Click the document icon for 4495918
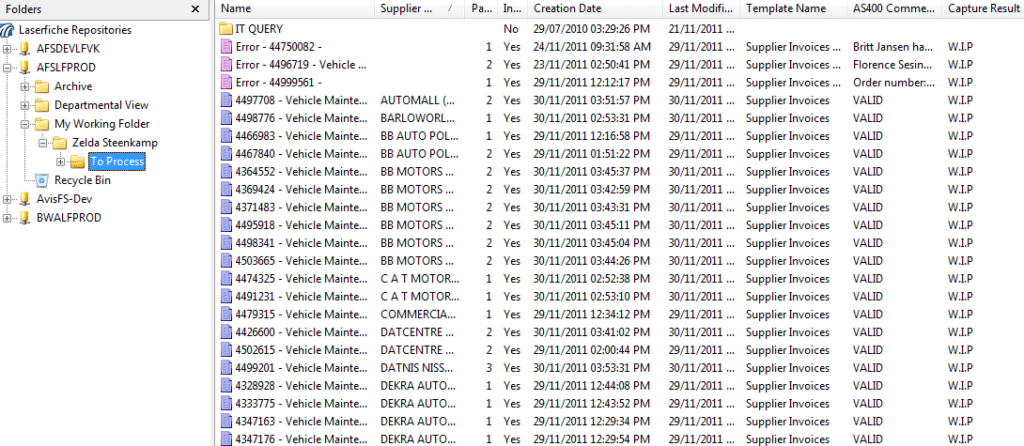Screen dimensions: 1024x446 click(x=226, y=225)
